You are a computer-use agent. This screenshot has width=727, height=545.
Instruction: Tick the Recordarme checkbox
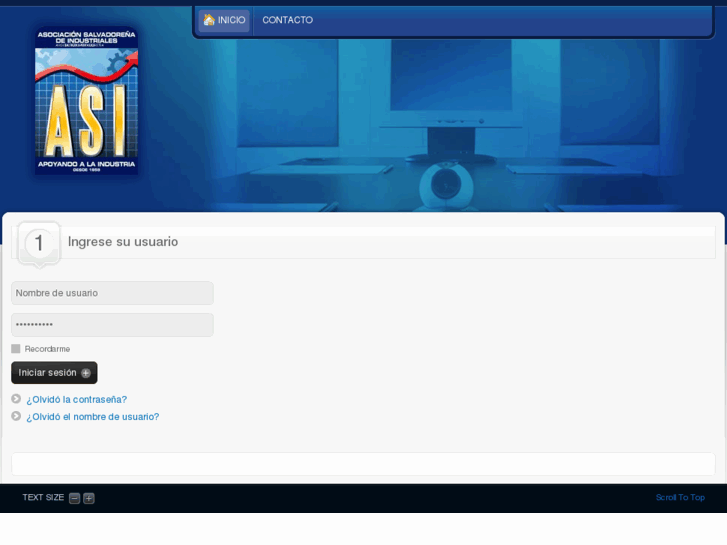coord(16,349)
